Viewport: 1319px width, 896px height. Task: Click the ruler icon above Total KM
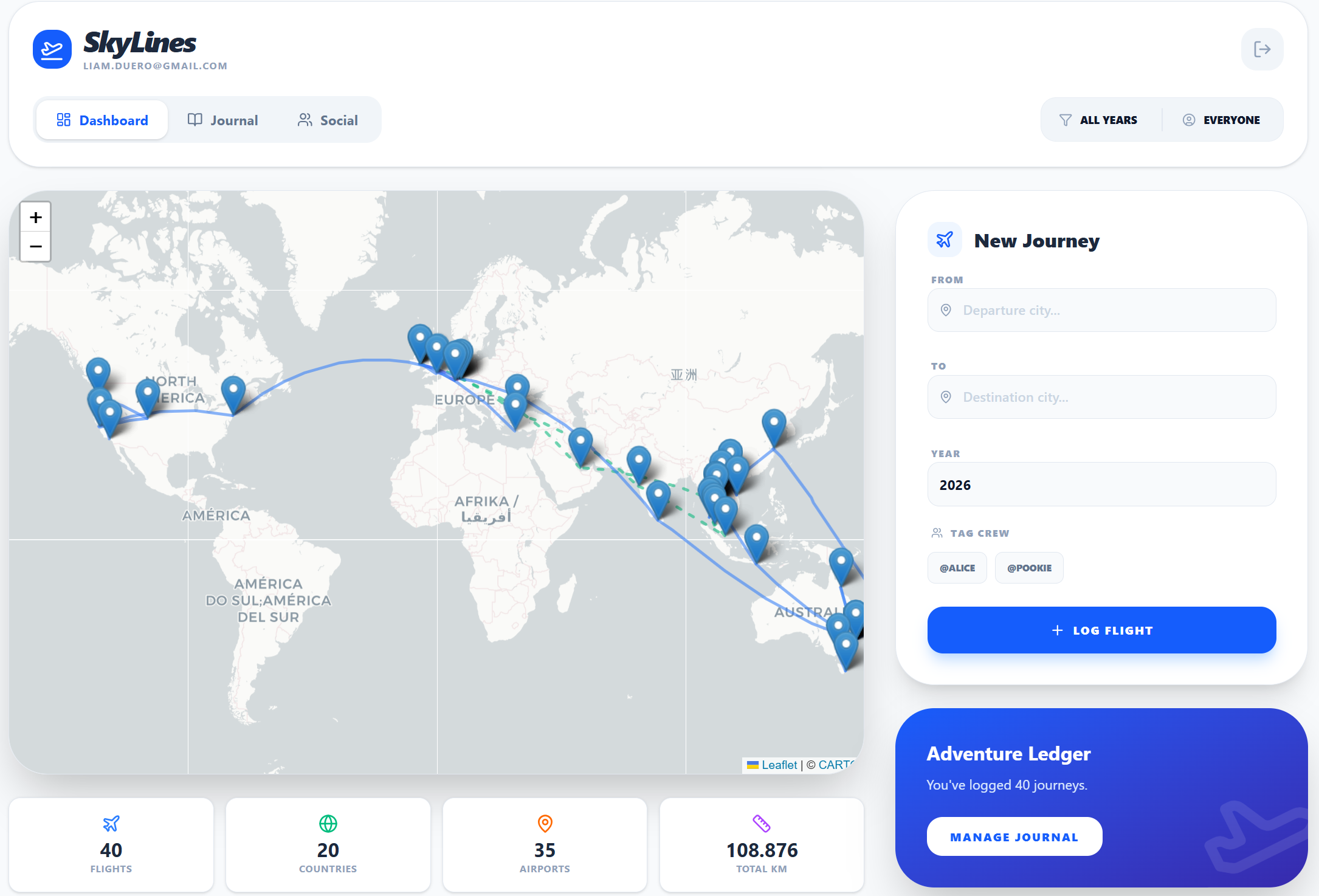pos(761,824)
